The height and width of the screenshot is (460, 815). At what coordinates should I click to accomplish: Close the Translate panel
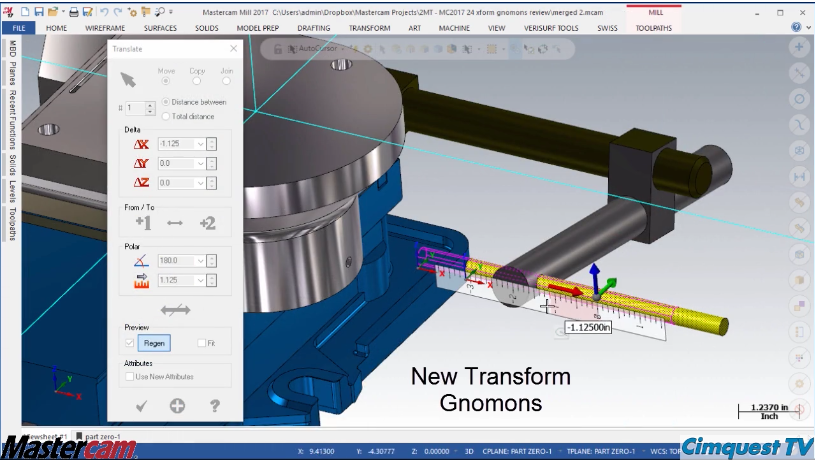click(233, 48)
